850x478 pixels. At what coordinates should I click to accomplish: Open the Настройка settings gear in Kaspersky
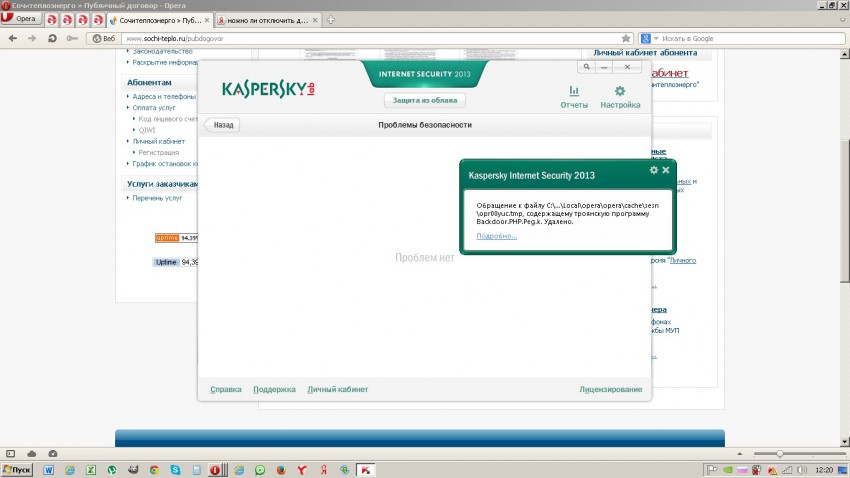point(619,96)
